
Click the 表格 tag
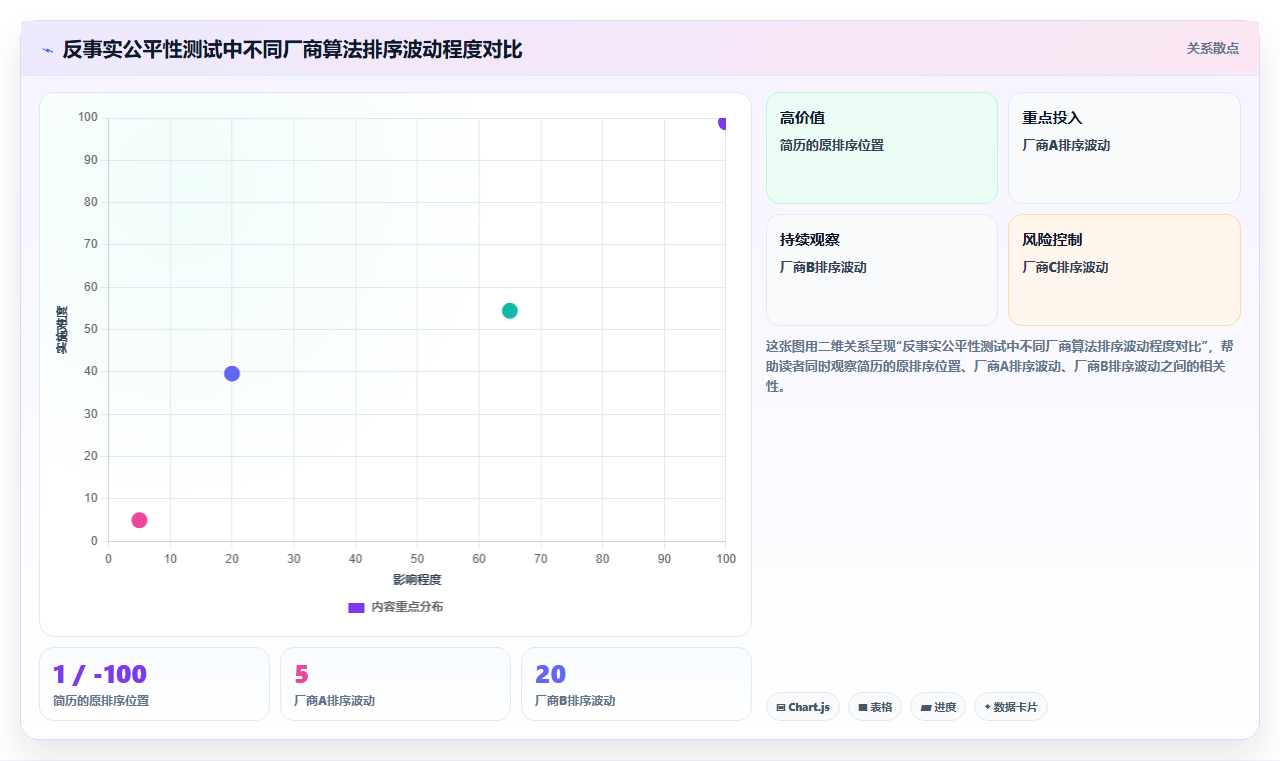[875, 707]
